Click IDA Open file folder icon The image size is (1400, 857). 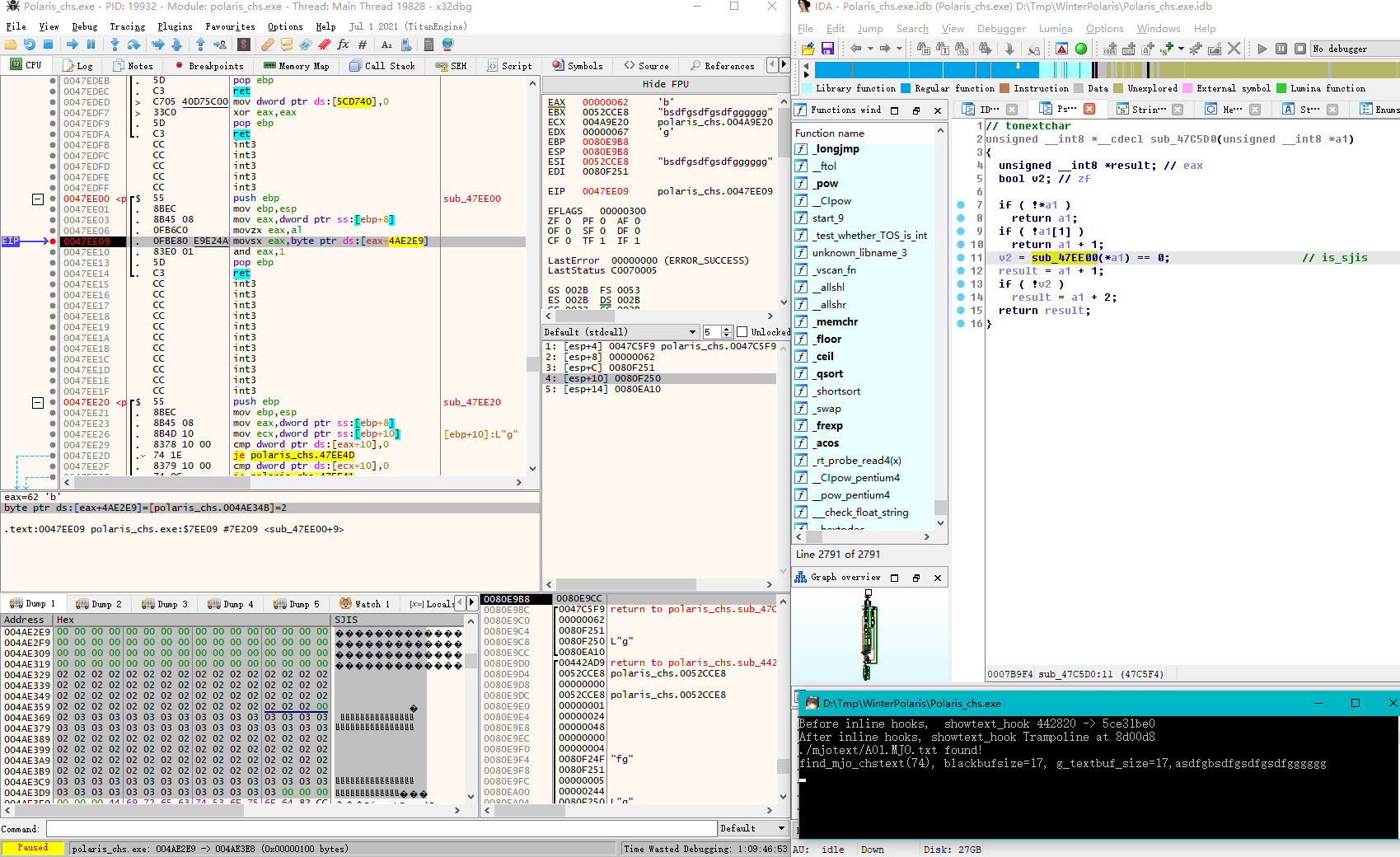(x=808, y=49)
